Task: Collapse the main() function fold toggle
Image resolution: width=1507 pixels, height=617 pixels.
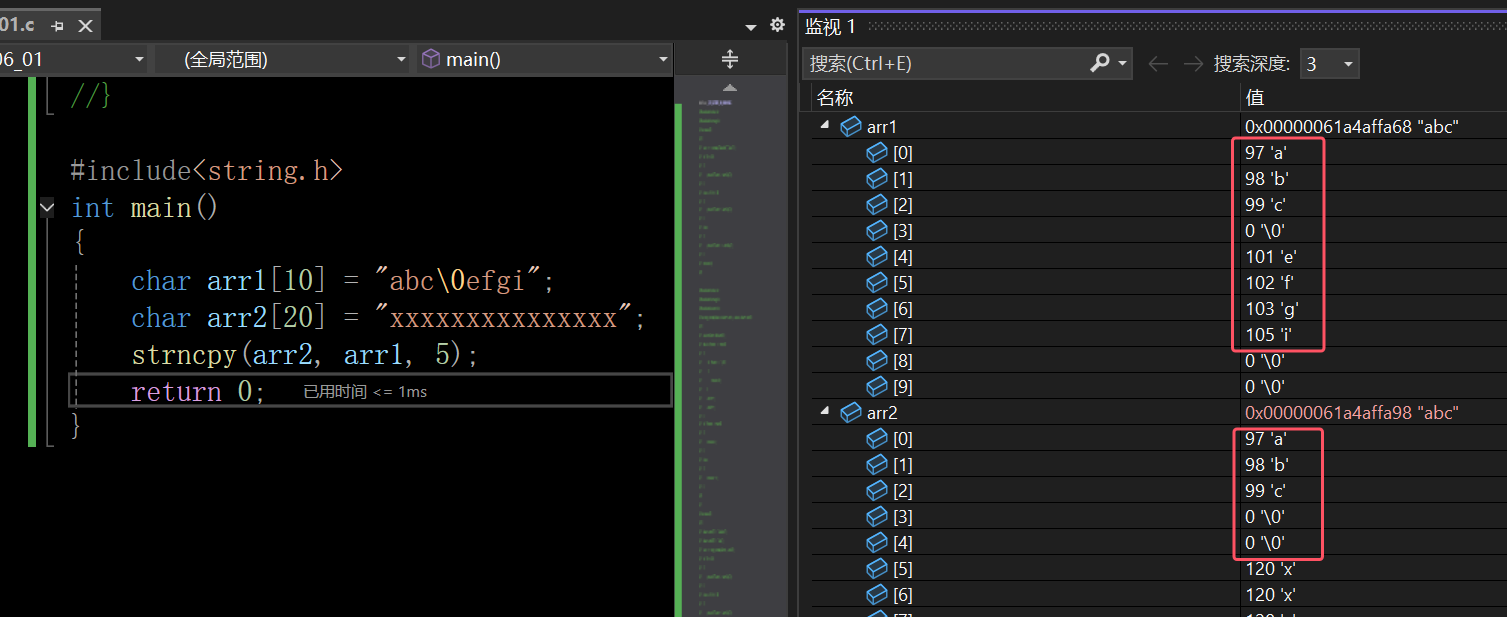Action: pyautogui.click(x=47, y=208)
